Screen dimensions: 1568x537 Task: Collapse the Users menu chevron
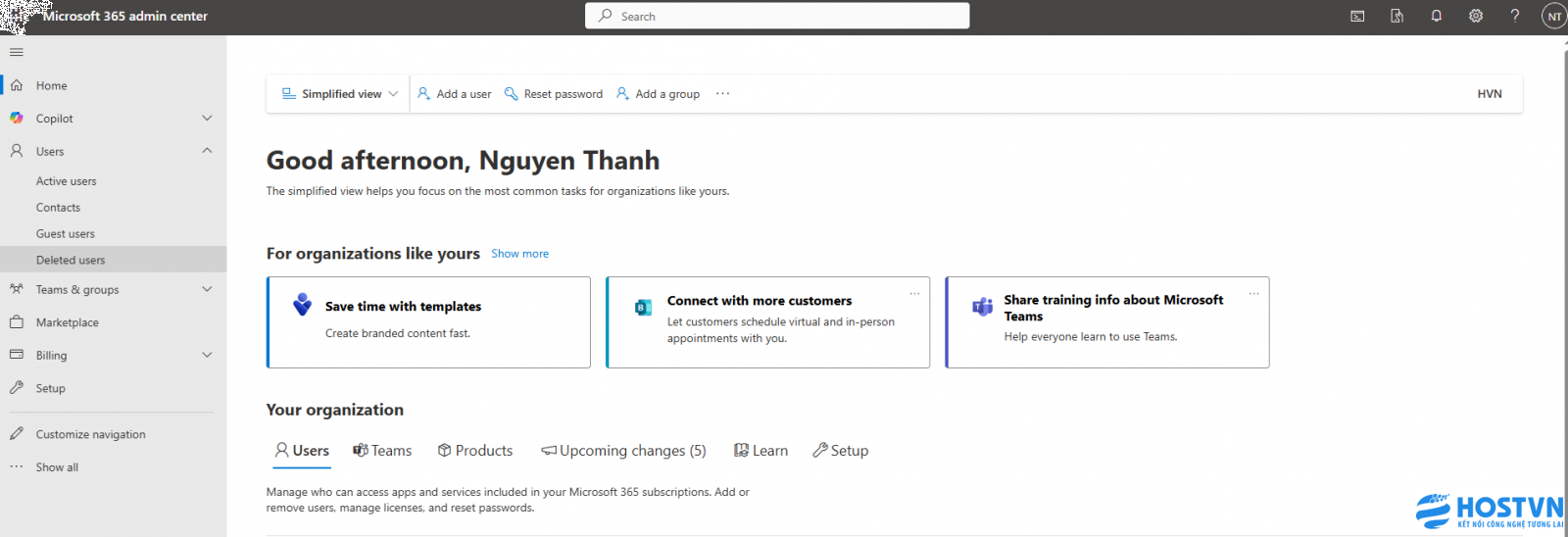[x=207, y=151]
